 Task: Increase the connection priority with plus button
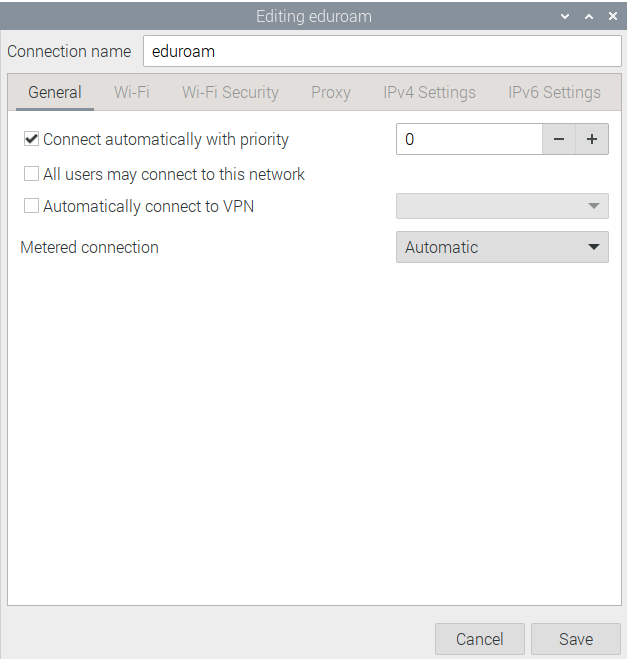592,140
